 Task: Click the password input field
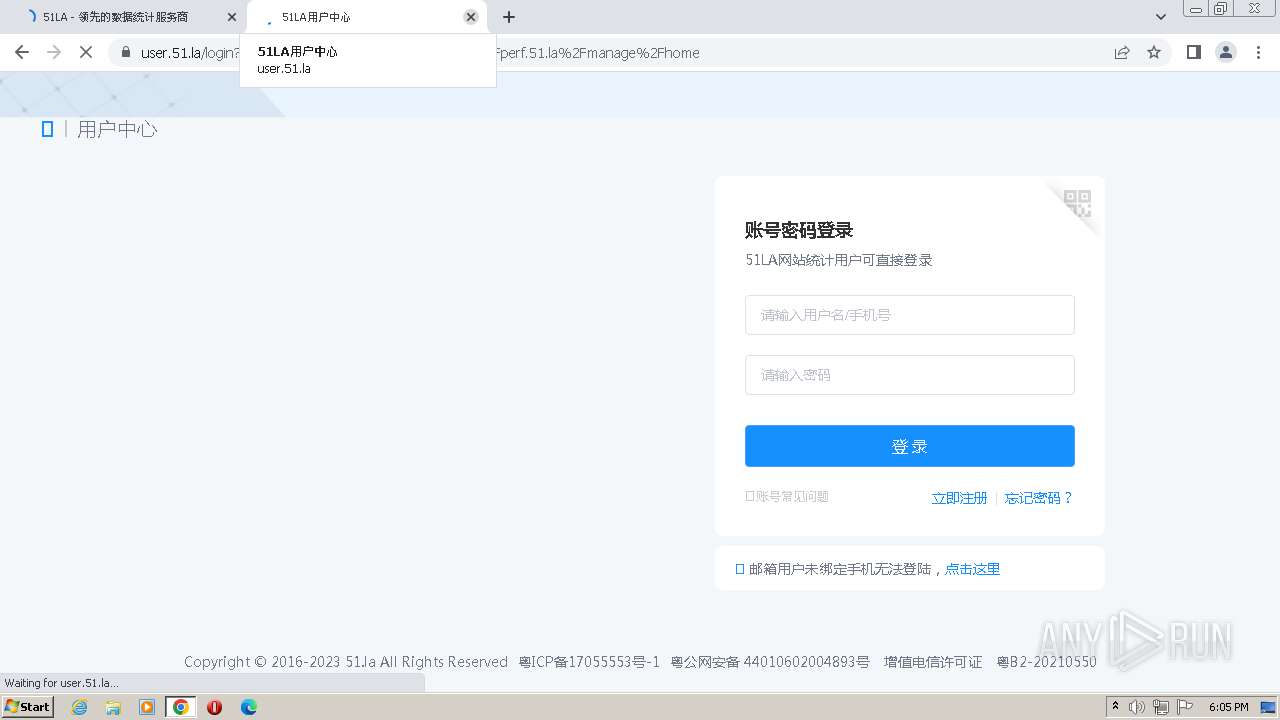click(x=909, y=375)
